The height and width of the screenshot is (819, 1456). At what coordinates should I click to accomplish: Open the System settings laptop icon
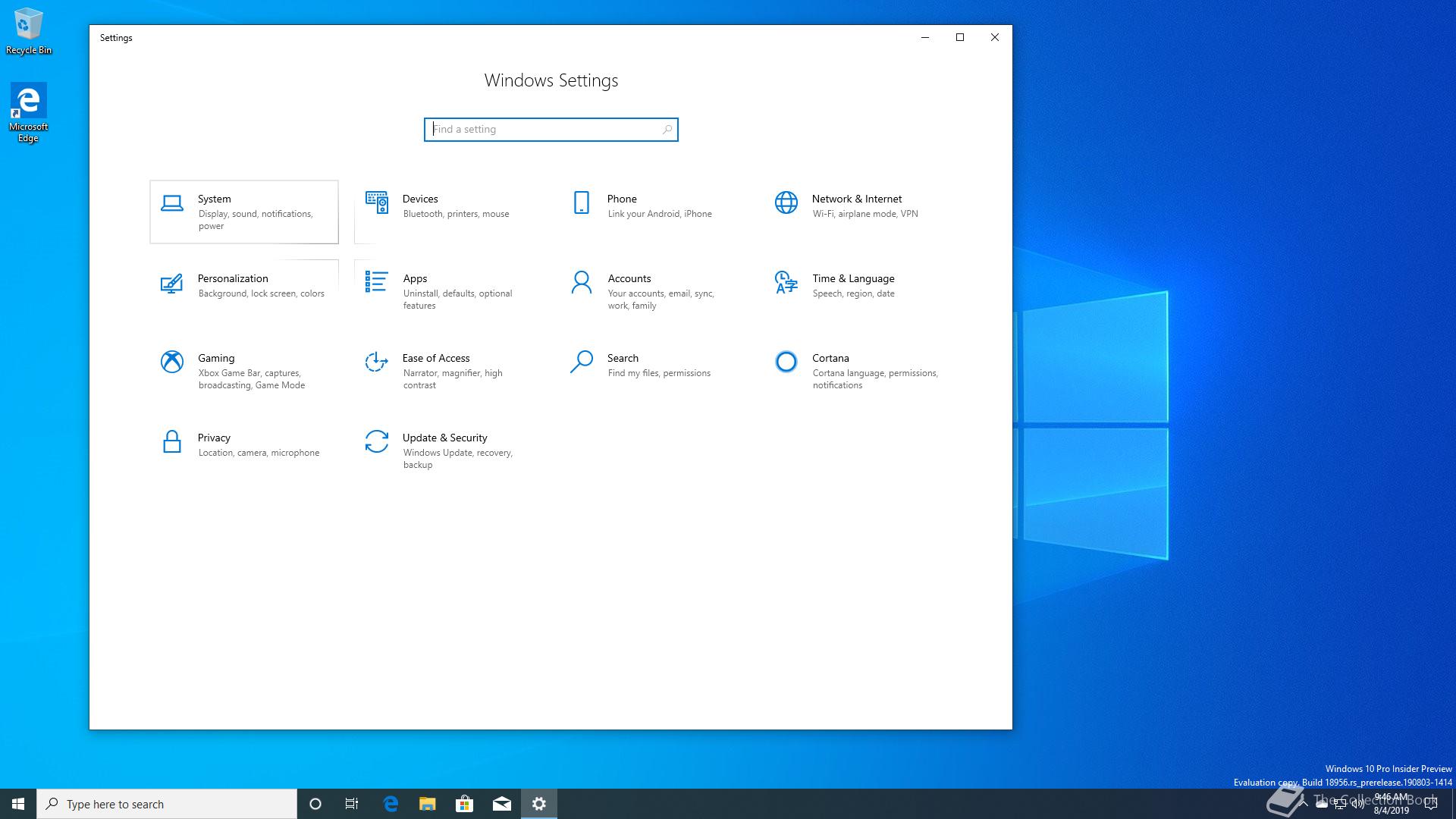[x=172, y=203]
